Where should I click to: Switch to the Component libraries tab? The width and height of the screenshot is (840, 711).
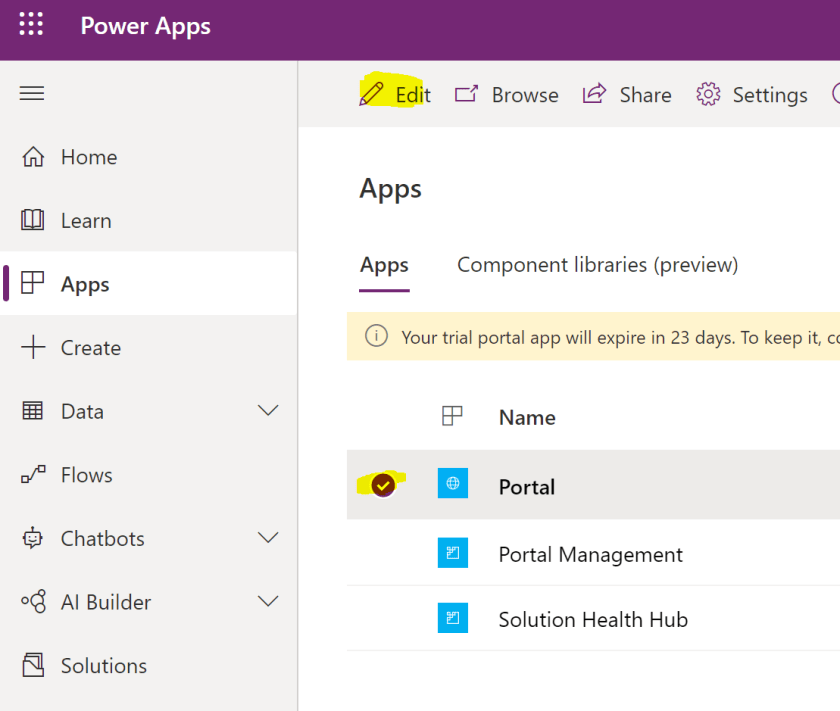point(597,264)
